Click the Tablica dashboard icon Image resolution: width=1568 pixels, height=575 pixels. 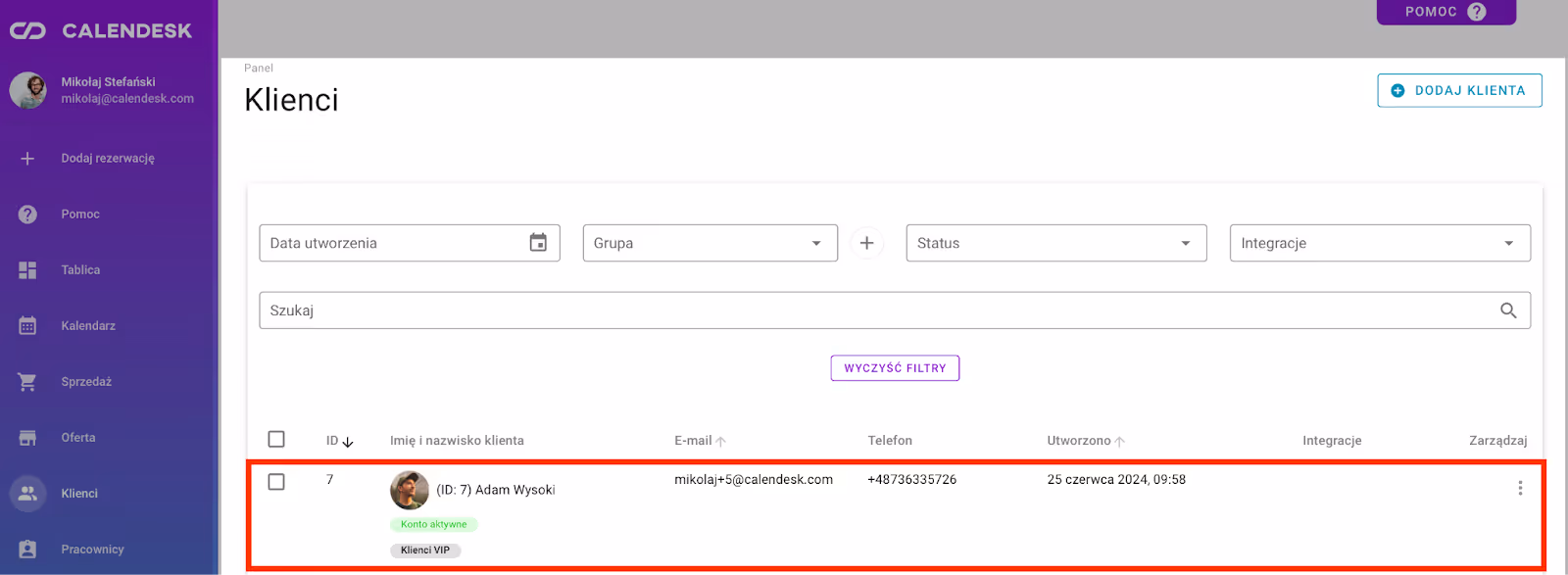[x=27, y=270]
